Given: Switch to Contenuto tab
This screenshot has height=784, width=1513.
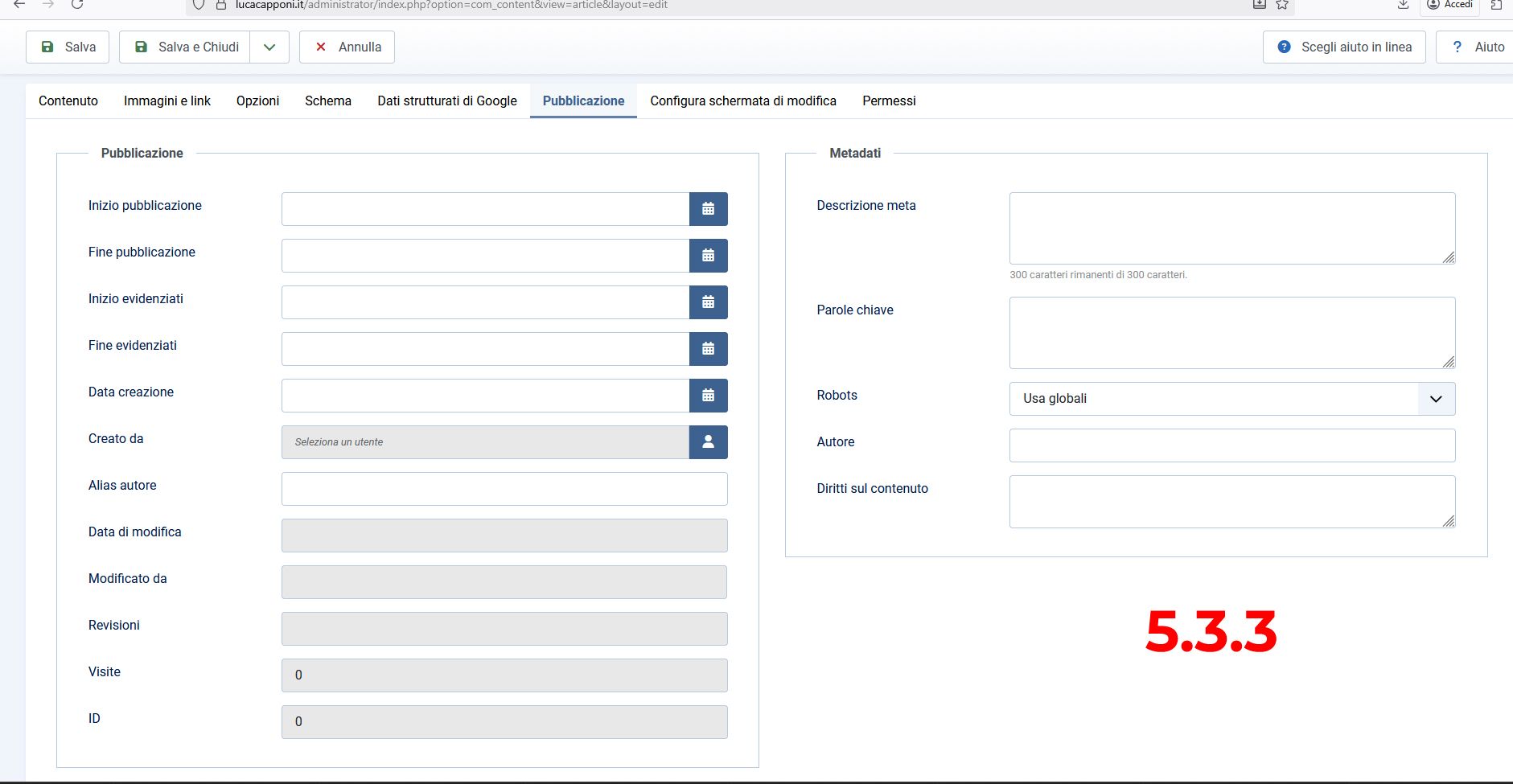Looking at the screenshot, I should (68, 101).
